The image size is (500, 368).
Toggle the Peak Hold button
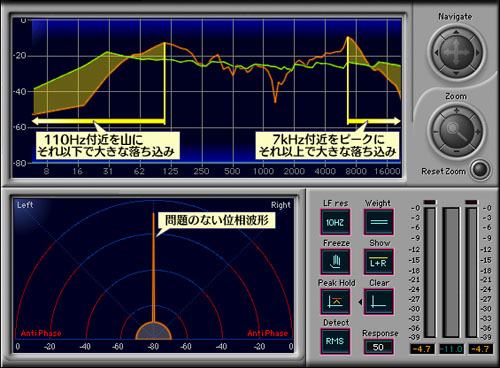(335, 301)
